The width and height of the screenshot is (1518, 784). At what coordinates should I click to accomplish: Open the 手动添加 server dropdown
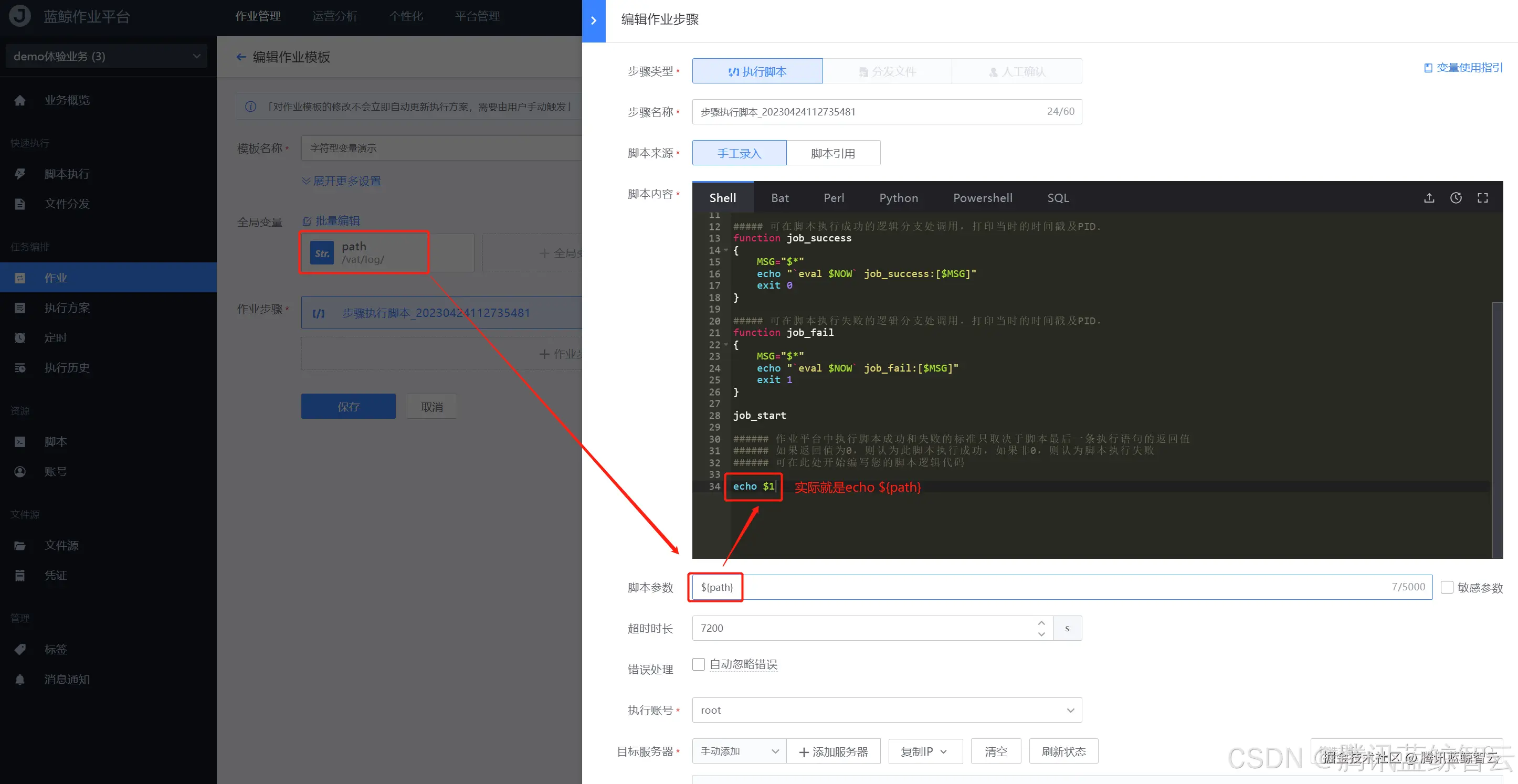[x=739, y=751]
